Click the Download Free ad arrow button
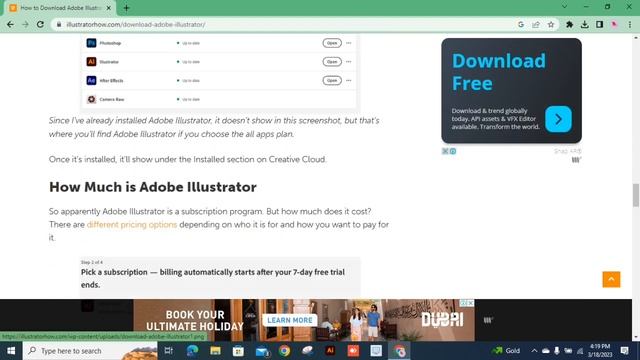Image resolution: width=640 pixels, height=360 pixels. pyautogui.click(x=558, y=119)
